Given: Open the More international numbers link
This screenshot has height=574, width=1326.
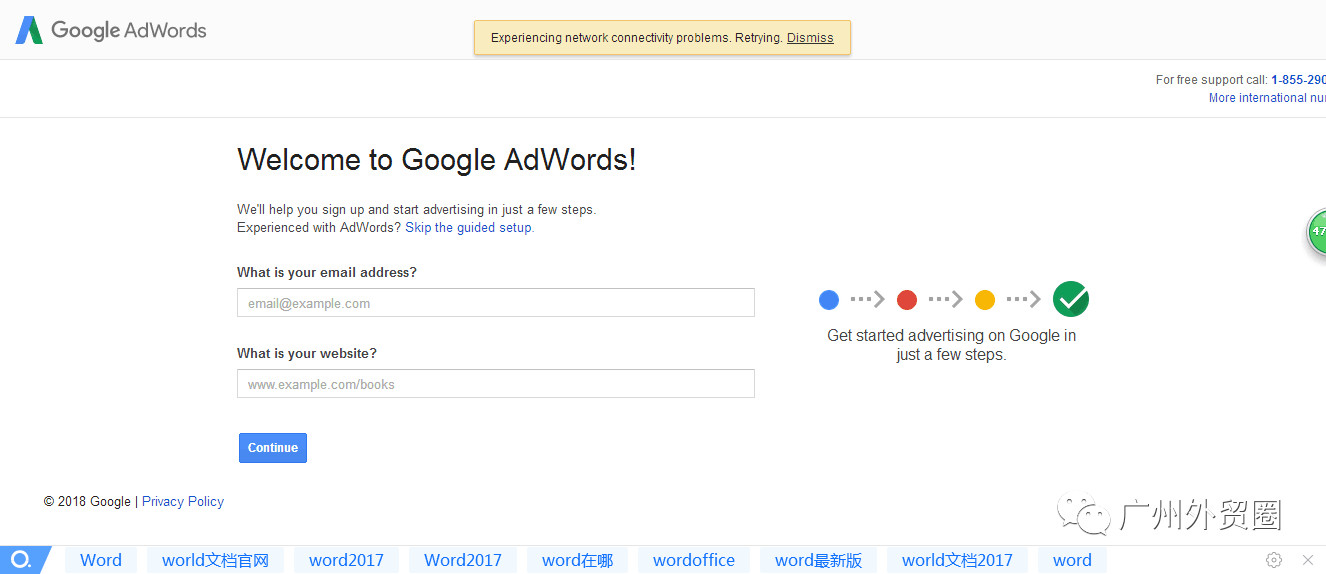Looking at the screenshot, I should [x=1267, y=98].
